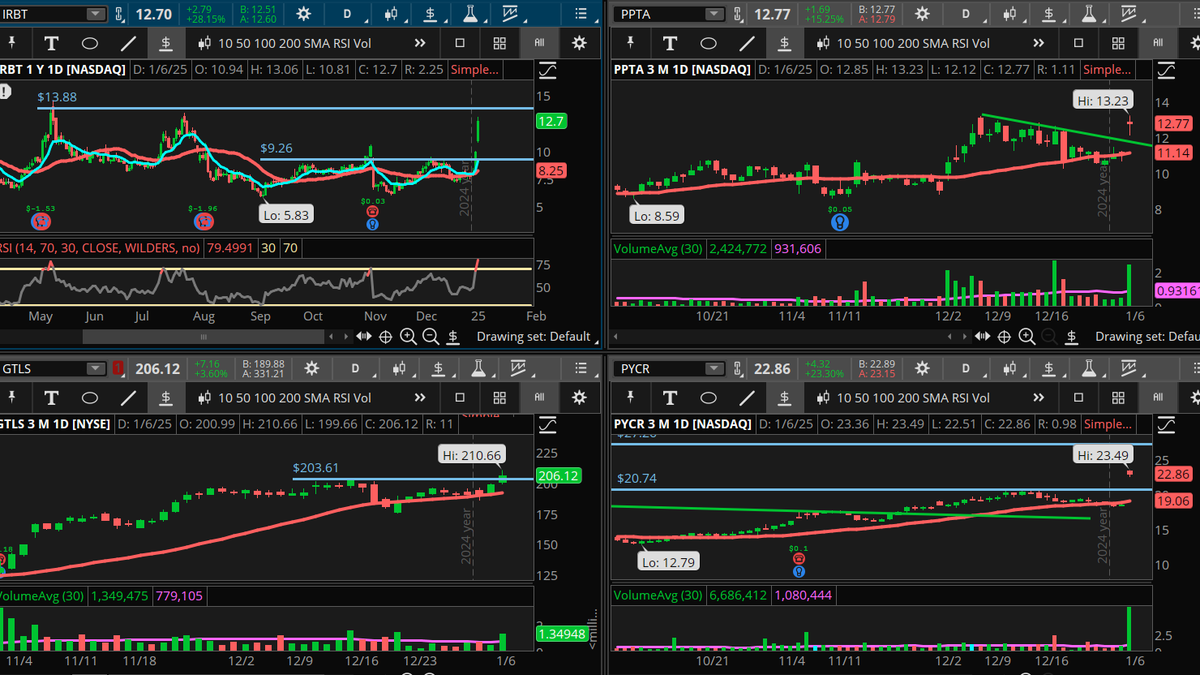Expand the double-chevron more tools in IRBT toolbar

[x=419, y=43]
